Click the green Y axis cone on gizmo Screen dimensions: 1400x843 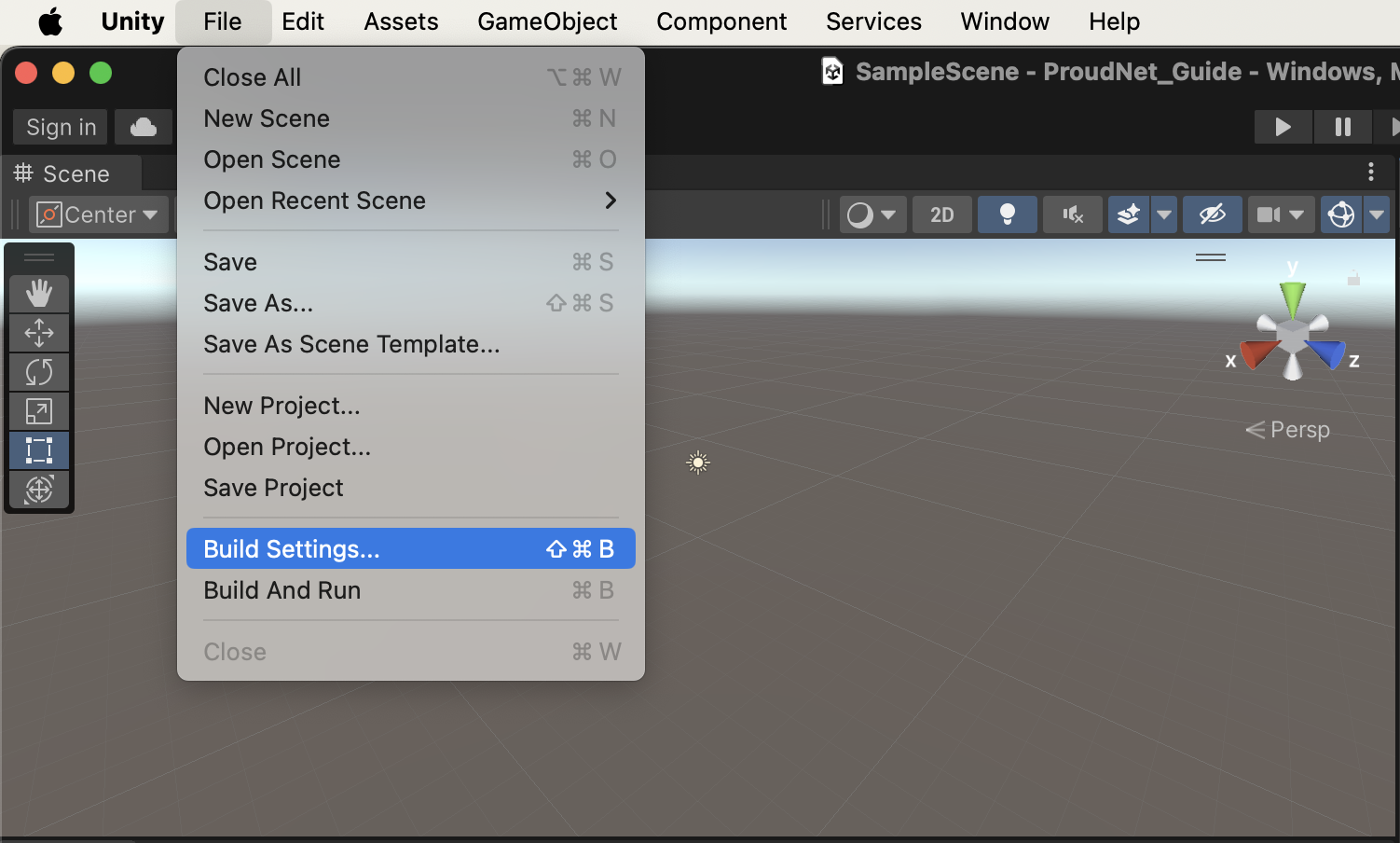[1293, 297]
